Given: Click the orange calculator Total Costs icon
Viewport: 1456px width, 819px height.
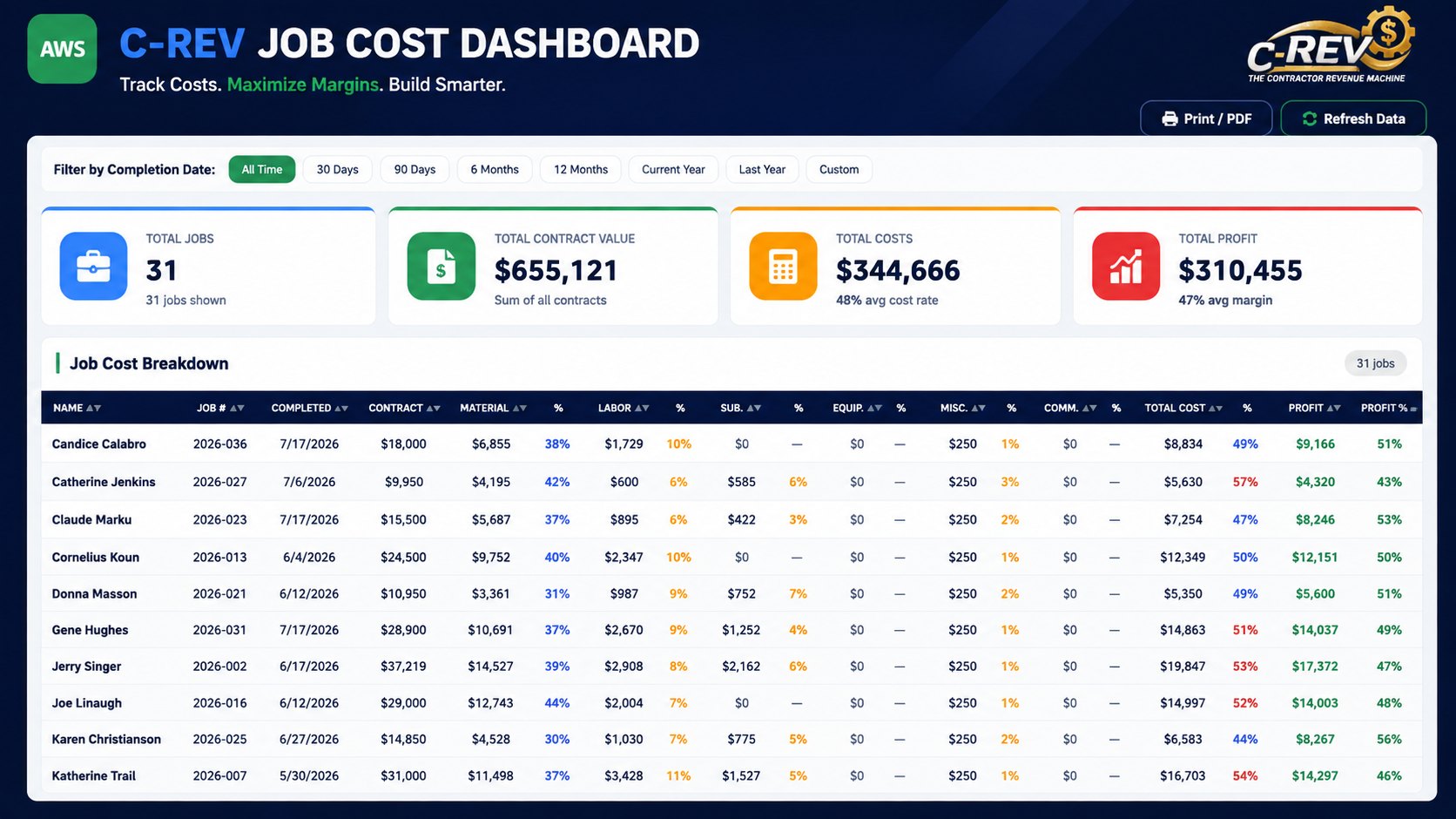Looking at the screenshot, I should [783, 267].
